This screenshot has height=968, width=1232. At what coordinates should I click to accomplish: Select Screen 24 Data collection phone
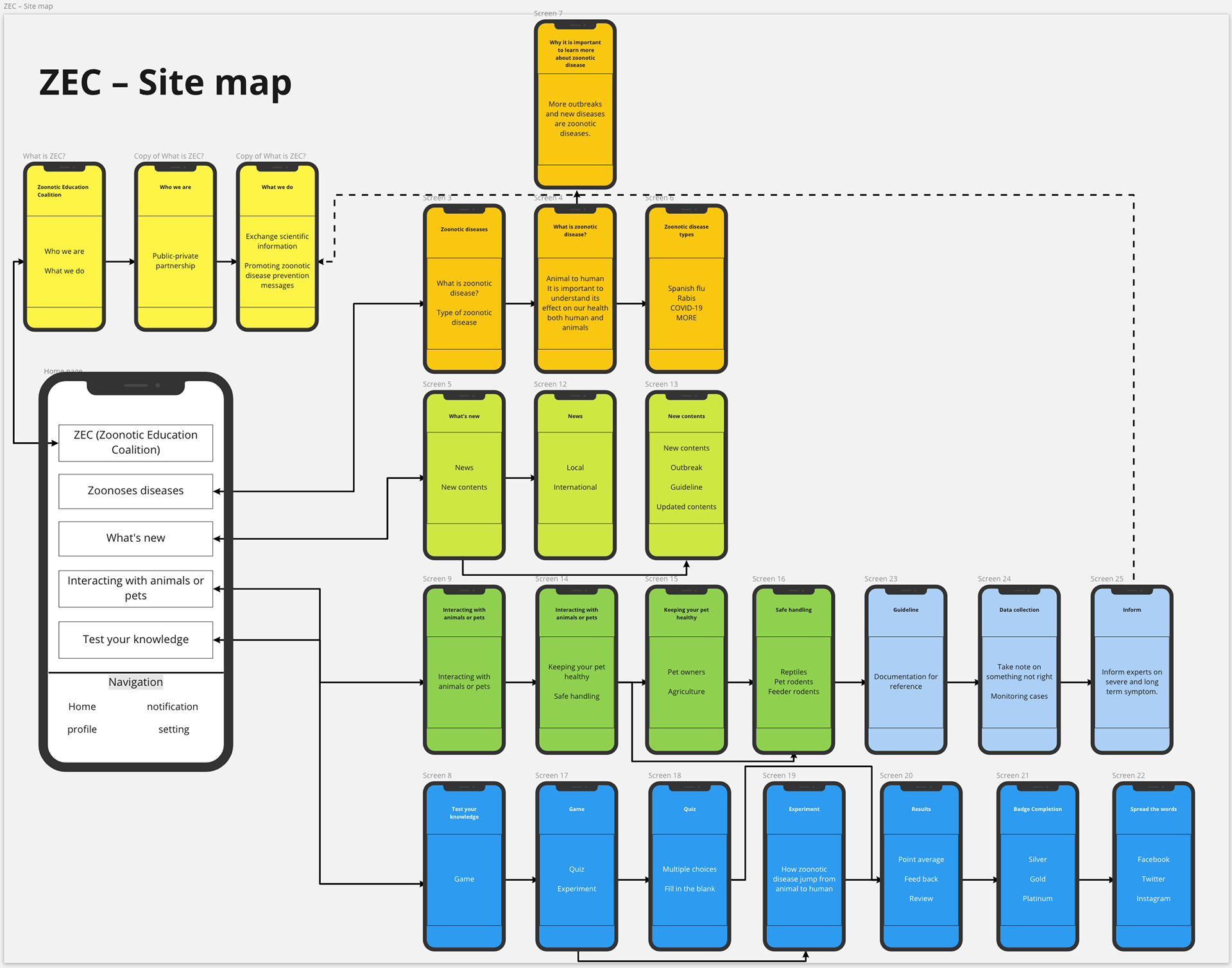(1019, 670)
